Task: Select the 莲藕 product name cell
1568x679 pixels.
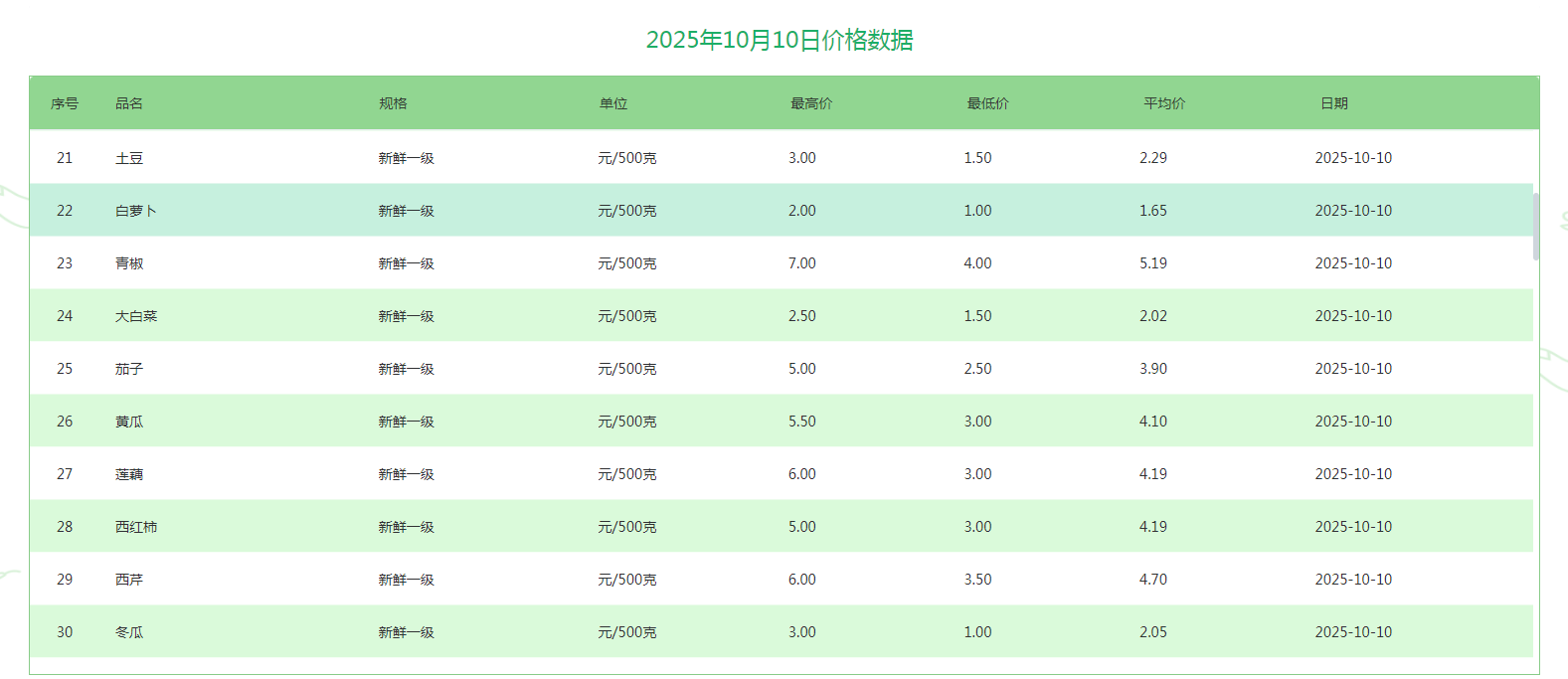Action: coord(129,474)
